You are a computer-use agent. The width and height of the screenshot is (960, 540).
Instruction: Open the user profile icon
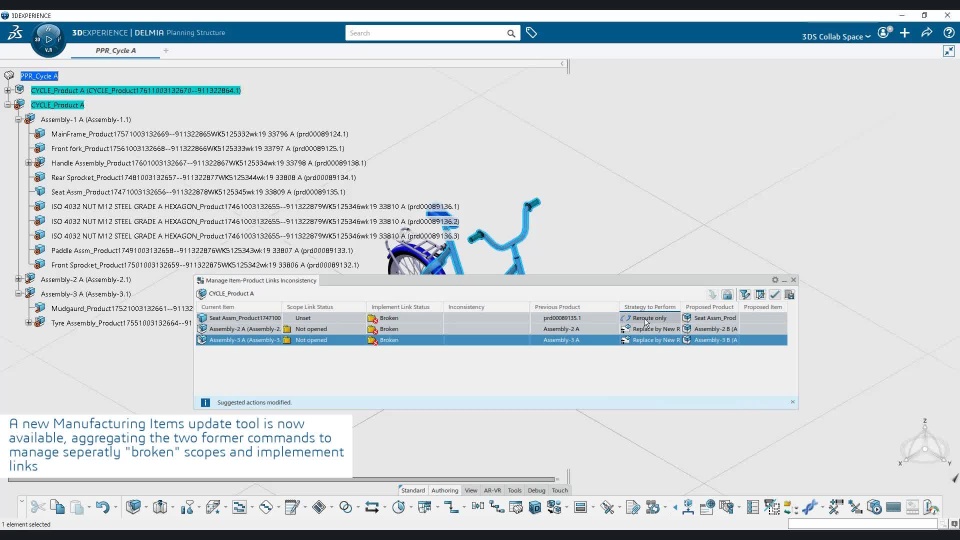884,33
